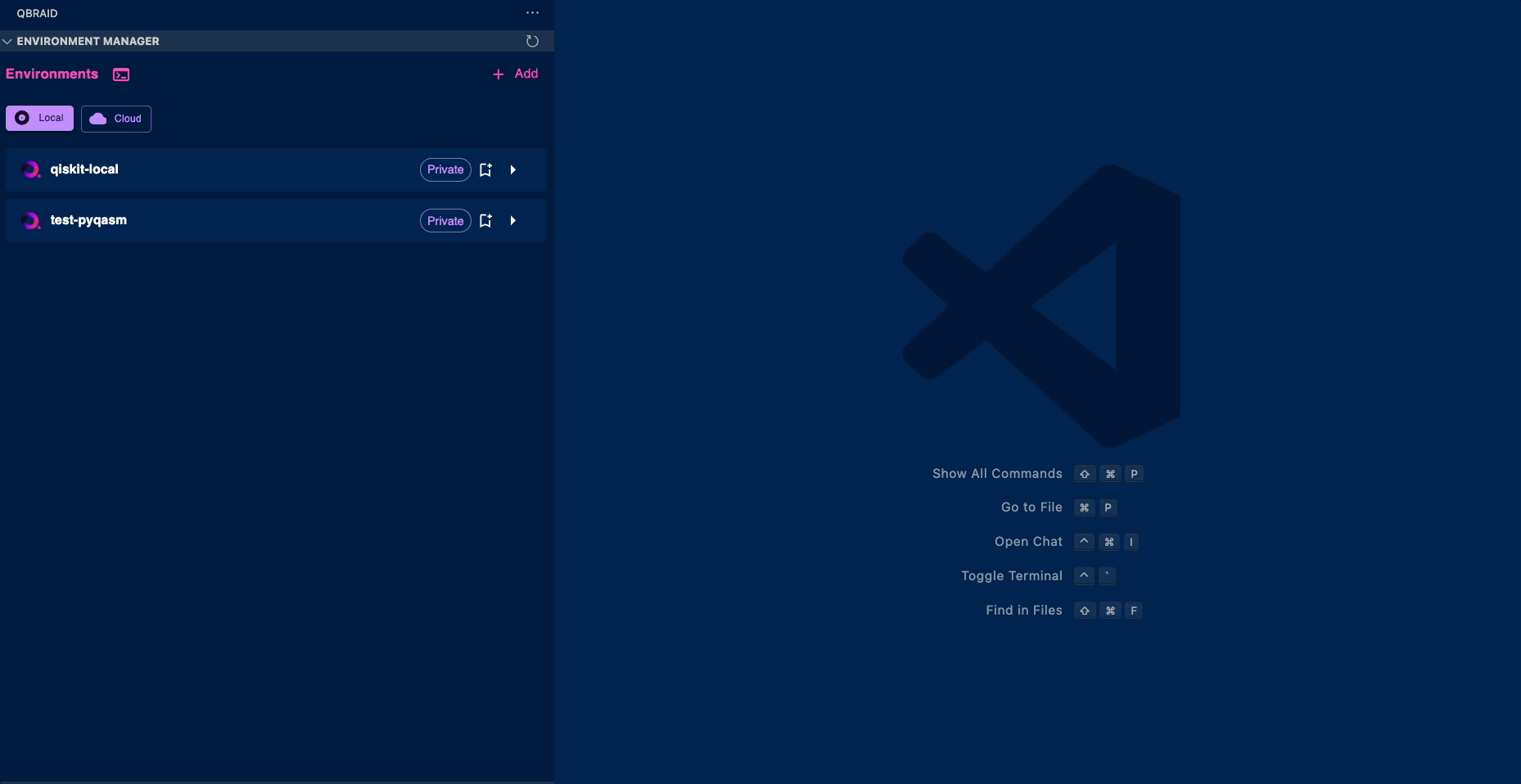Expand the qiskit-local environment row

[x=513, y=169]
